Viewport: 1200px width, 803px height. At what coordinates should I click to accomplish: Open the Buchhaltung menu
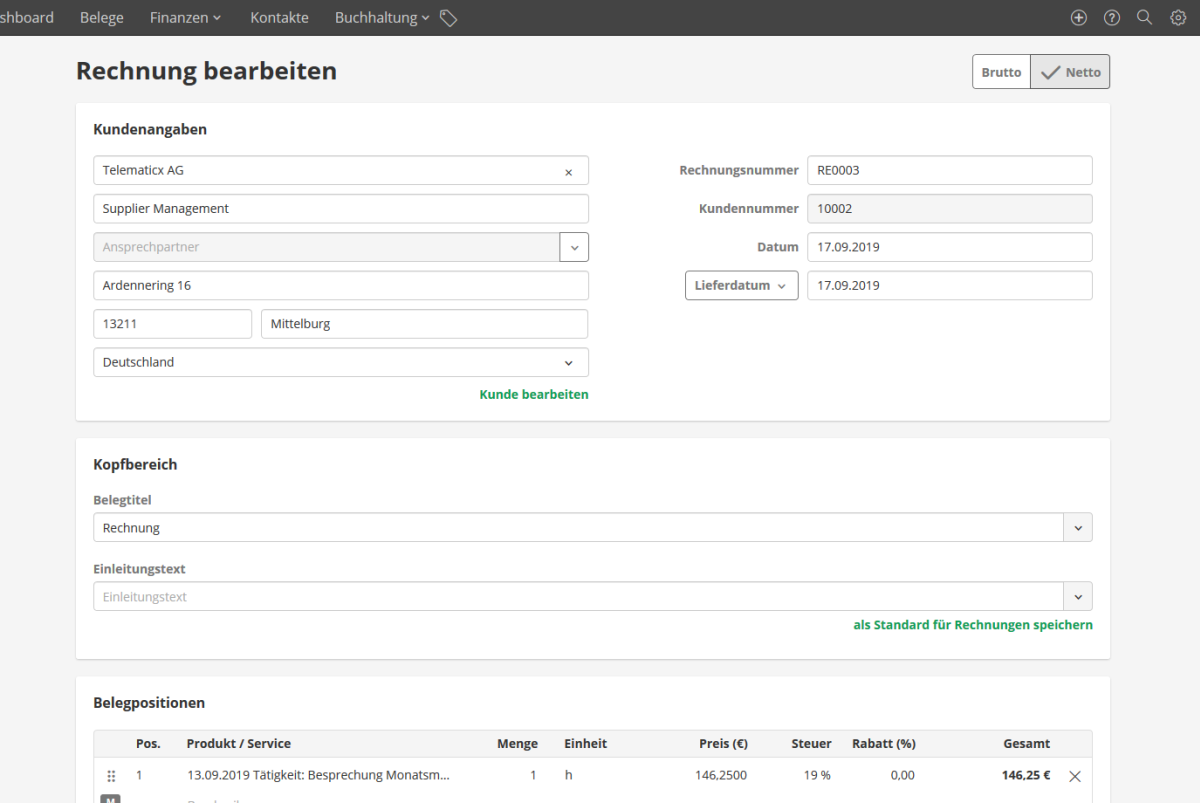point(382,18)
